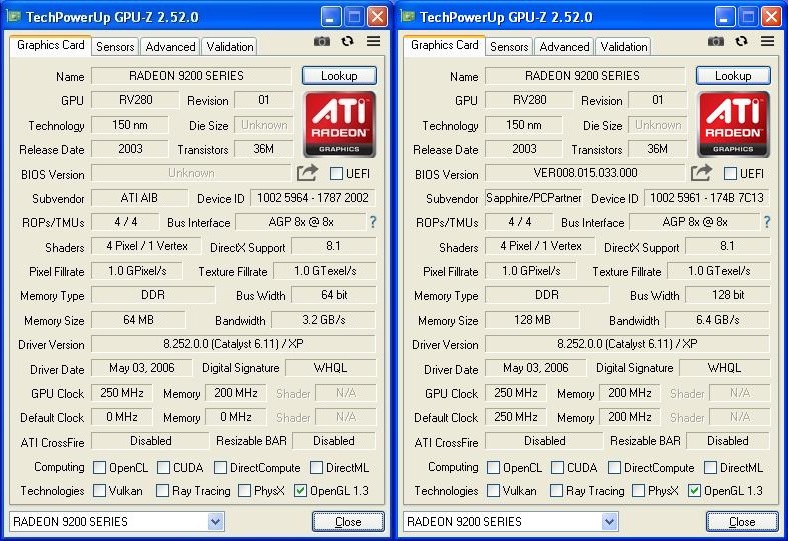Toggle OpenCL checkbox in right window

pos(494,468)
